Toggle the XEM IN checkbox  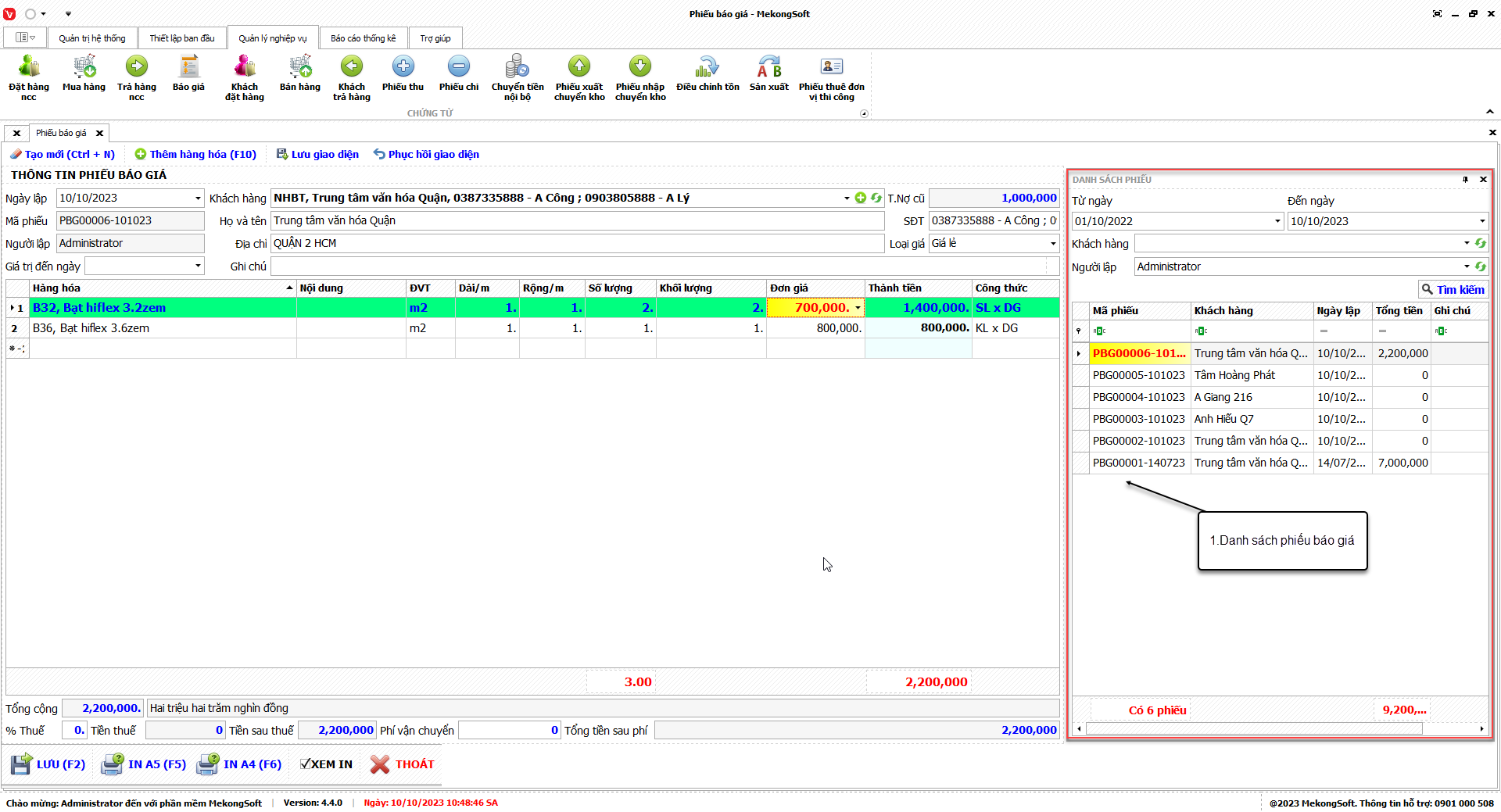point(306,764)
